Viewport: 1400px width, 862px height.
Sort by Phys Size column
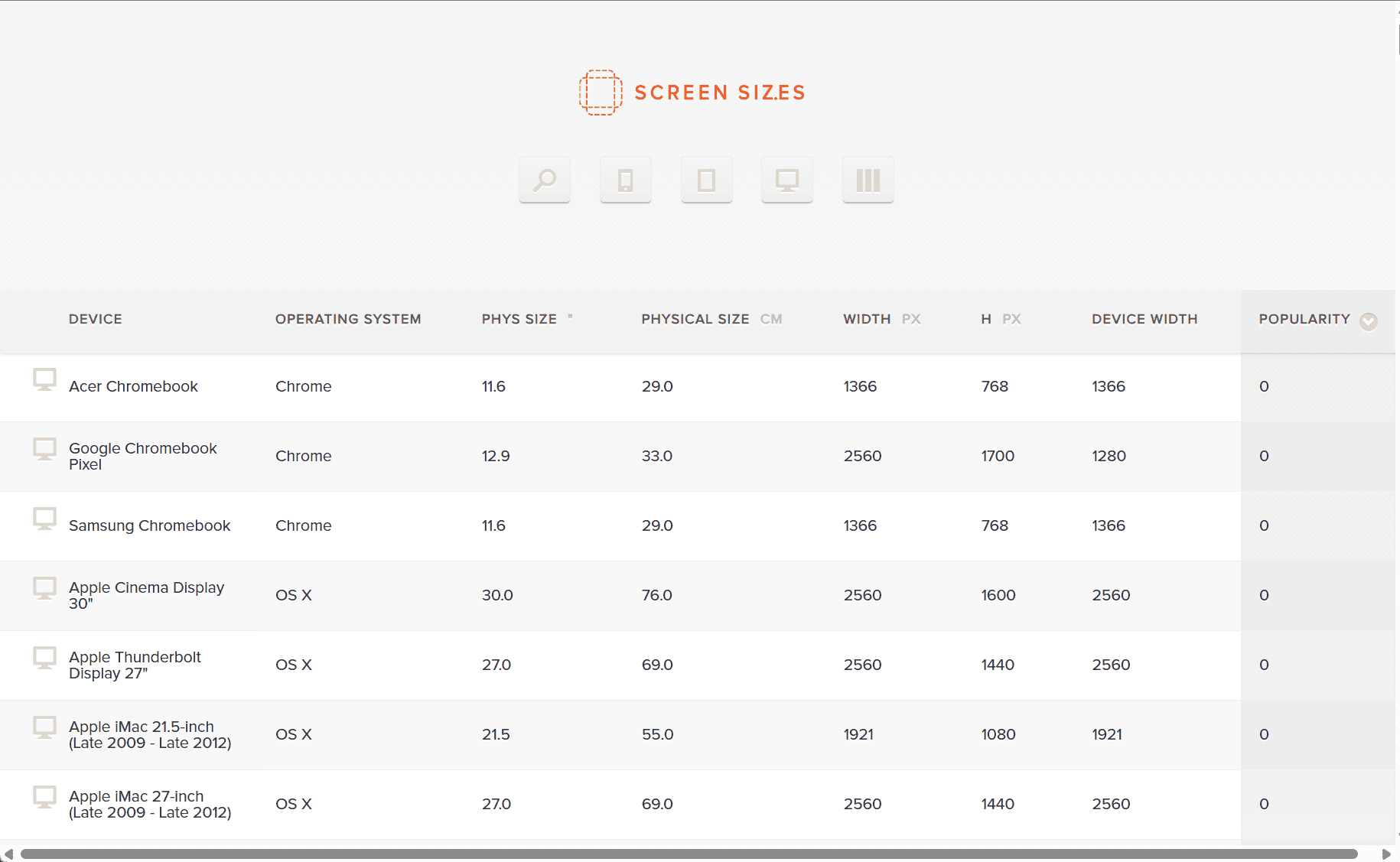519,319
